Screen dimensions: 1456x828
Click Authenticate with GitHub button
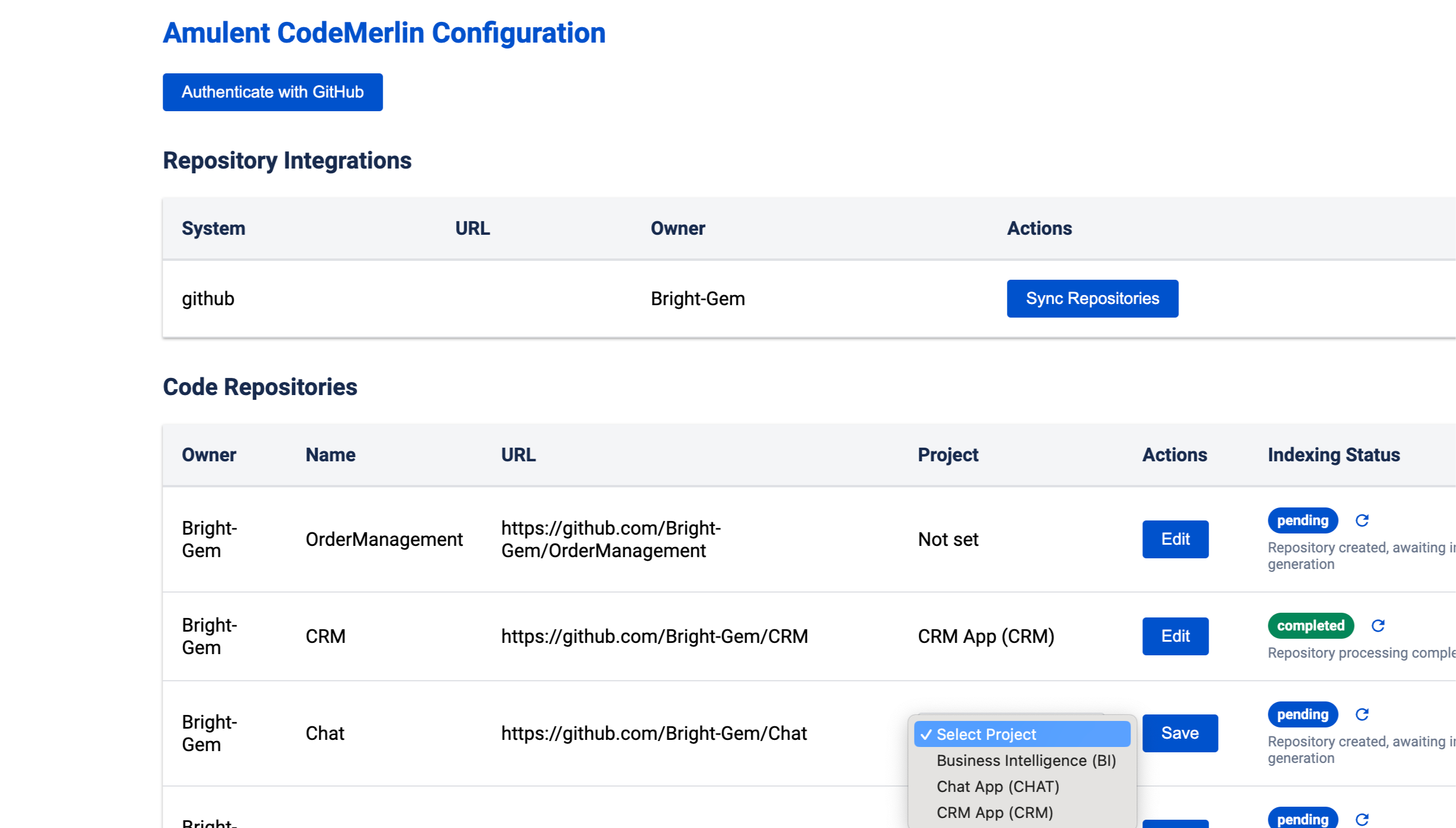click(272, 92)
